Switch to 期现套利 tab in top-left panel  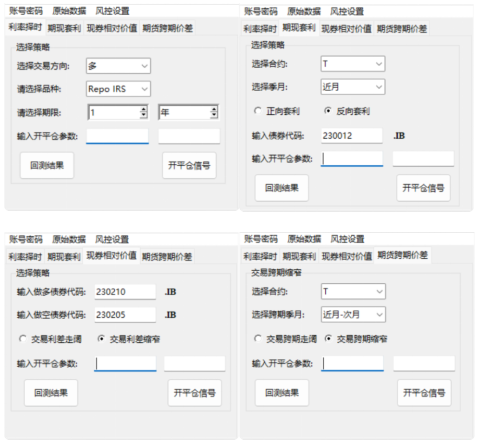64,28
